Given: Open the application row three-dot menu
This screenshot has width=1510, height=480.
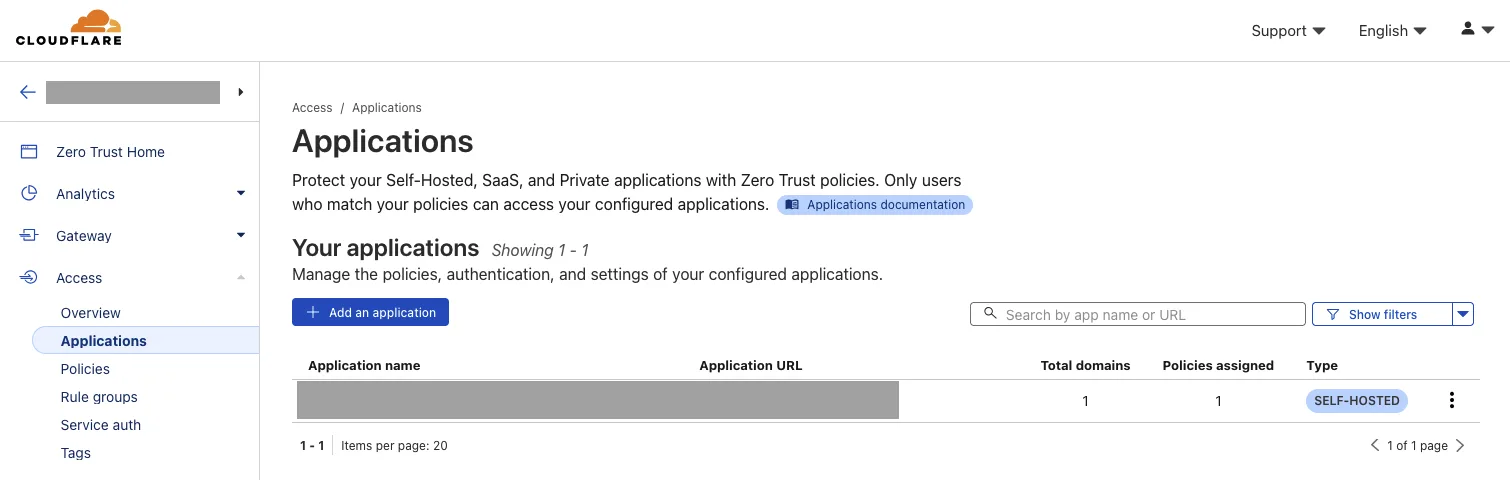Looking at the screenshot, I should (x=1452, y=401).
